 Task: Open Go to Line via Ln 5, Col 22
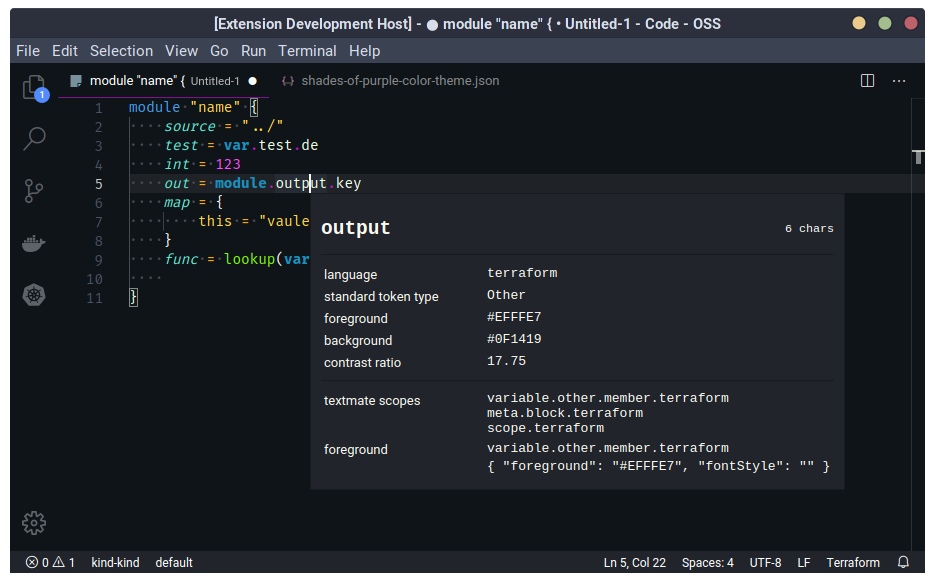point(634,562)
